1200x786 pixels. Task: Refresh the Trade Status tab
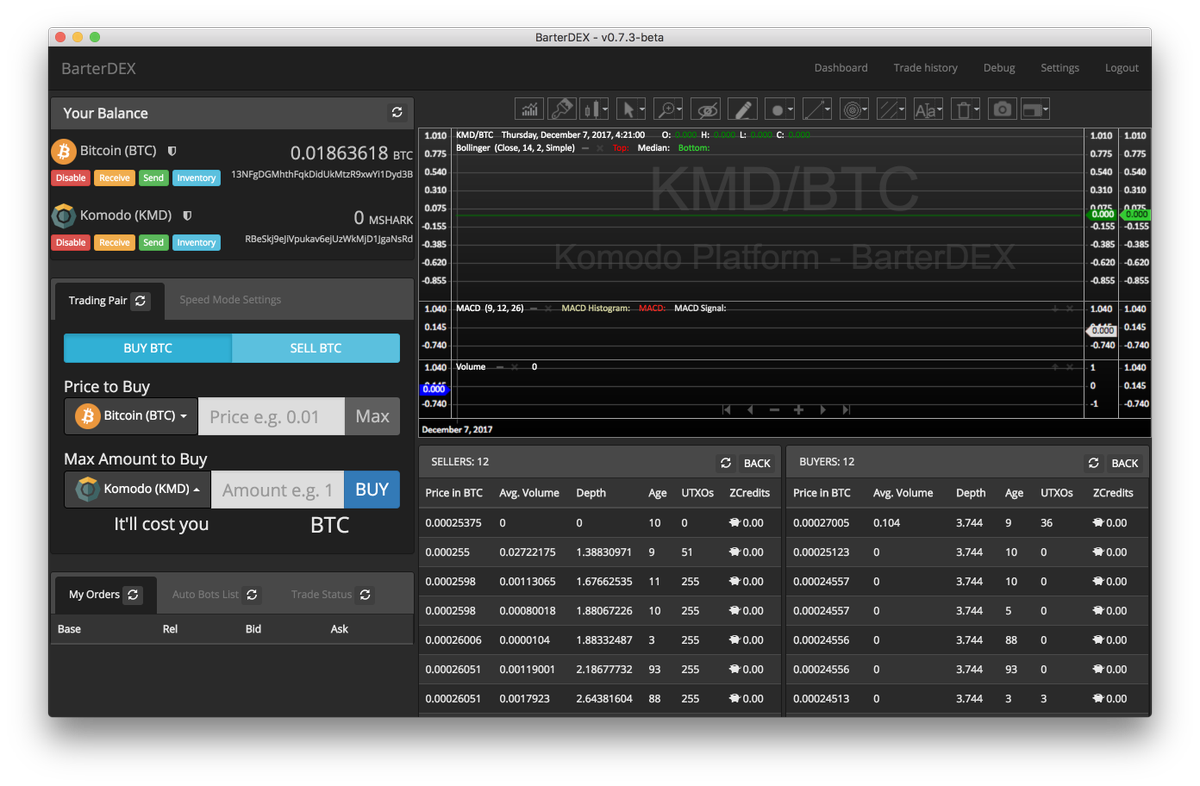tap(365, 595)
